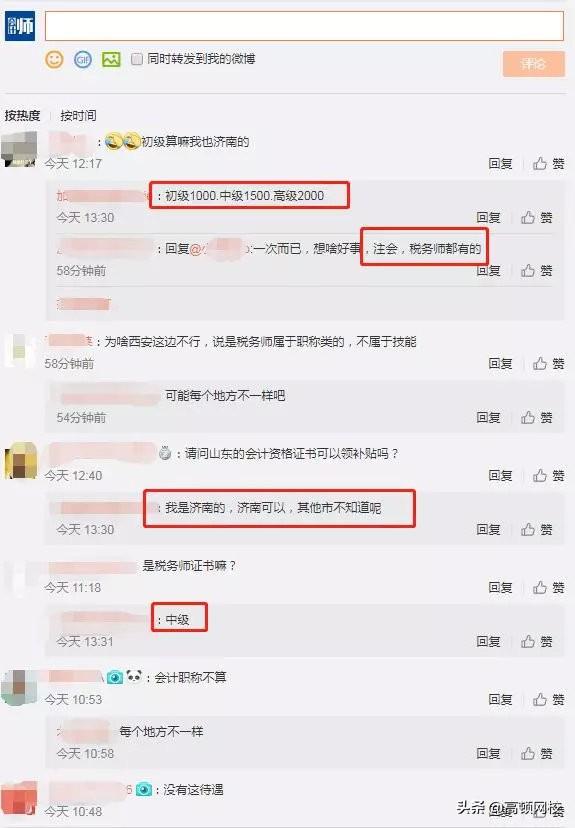This screenshot has height=828, width=575.
Task: Sort comments by 按时间
Action: click(x=78, y=115)
